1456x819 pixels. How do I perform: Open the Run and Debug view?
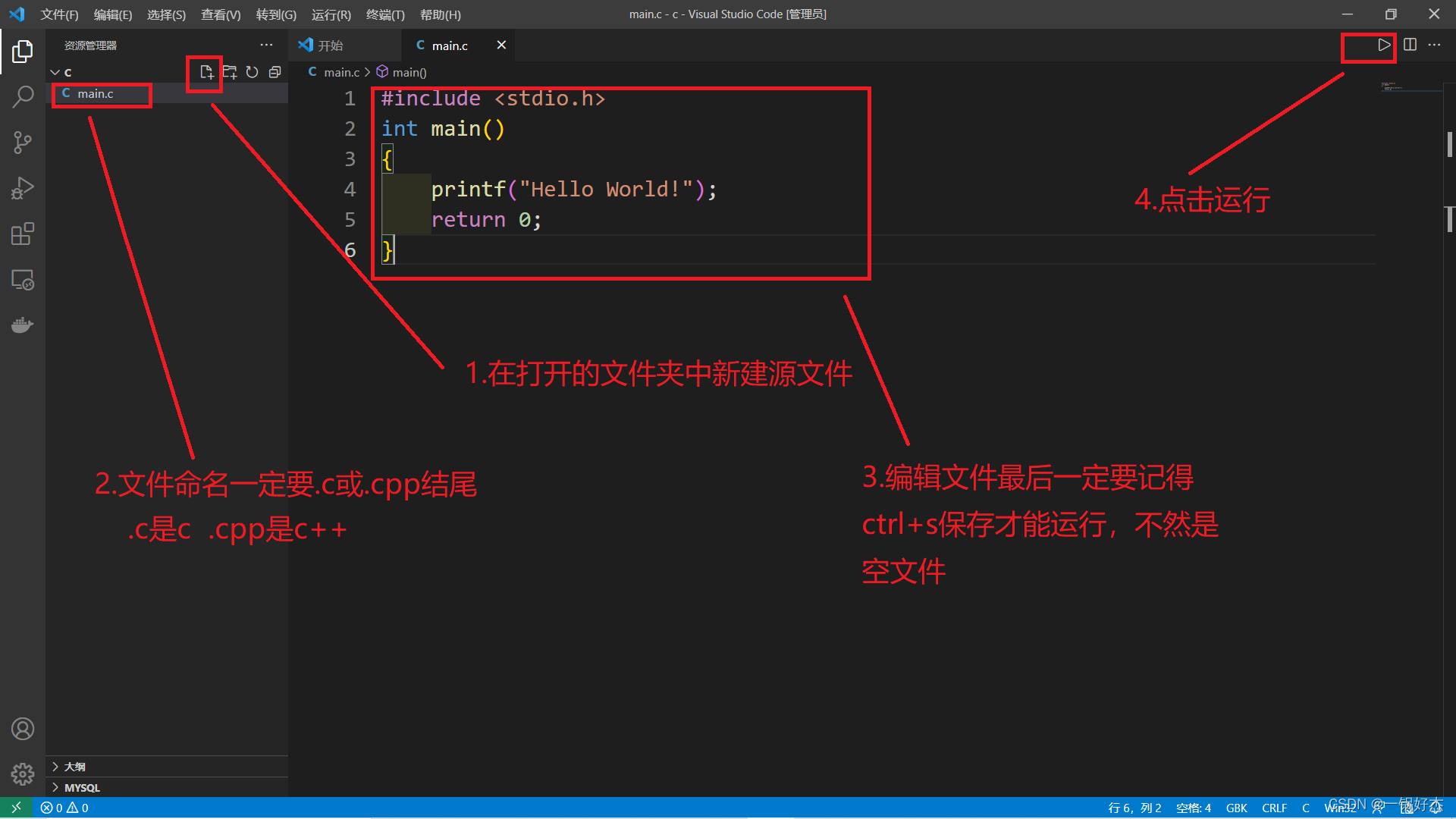pyautogui.click(x=23, y=188)
